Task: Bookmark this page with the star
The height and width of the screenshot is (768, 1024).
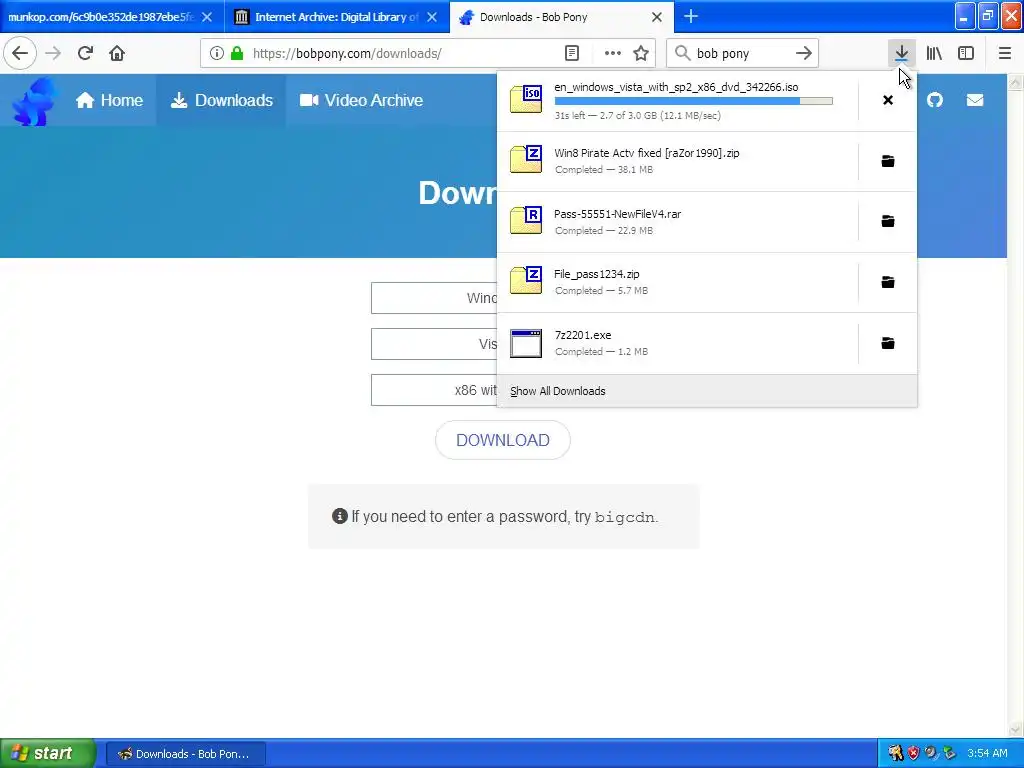Action: pyautogui.click(x=641, y=54)
